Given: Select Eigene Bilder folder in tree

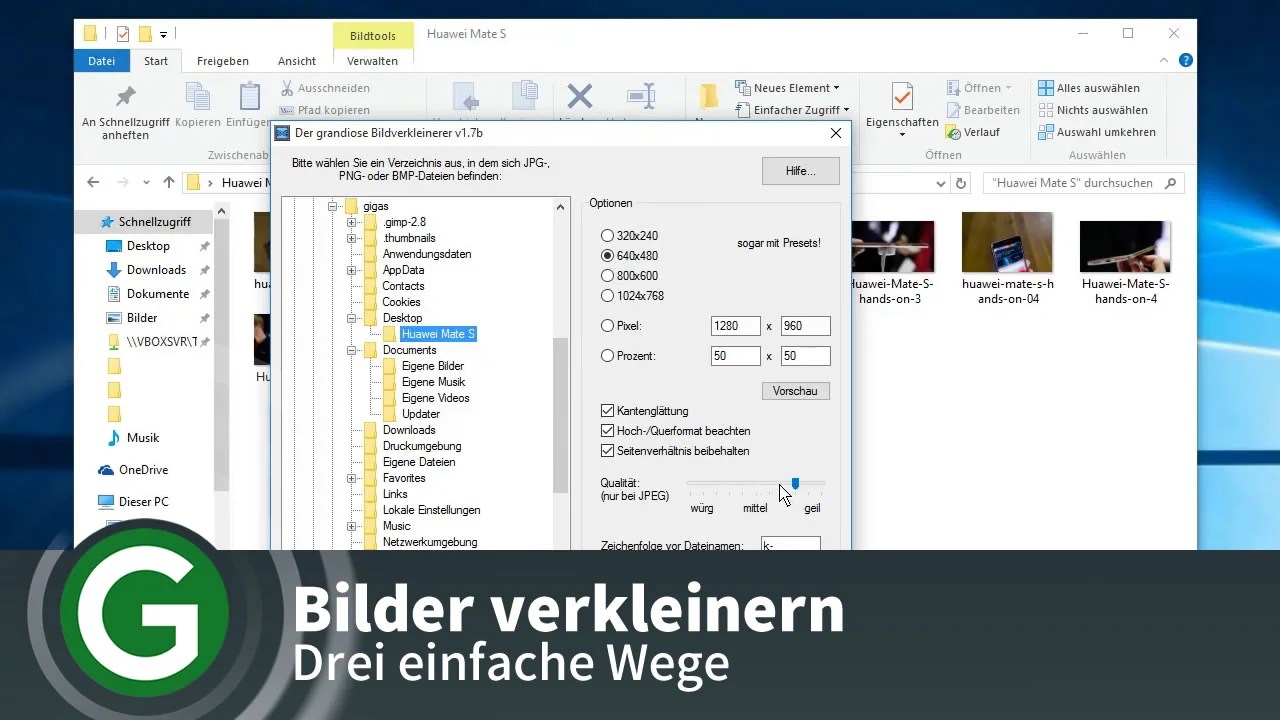Looking at the screenshot, I should [x=433, y=366].
